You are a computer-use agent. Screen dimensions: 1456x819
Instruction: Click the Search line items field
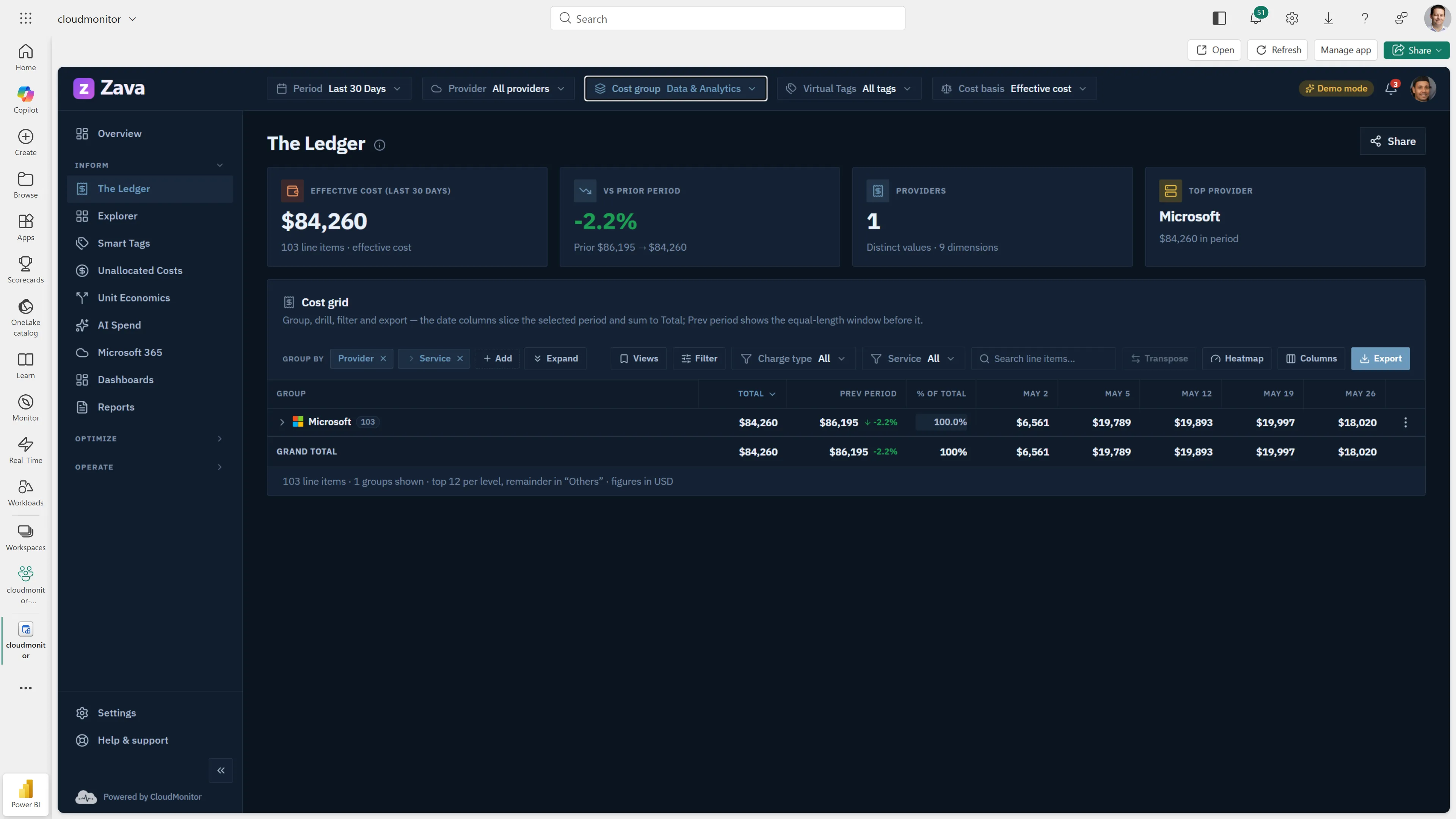tap(1043, 358)
